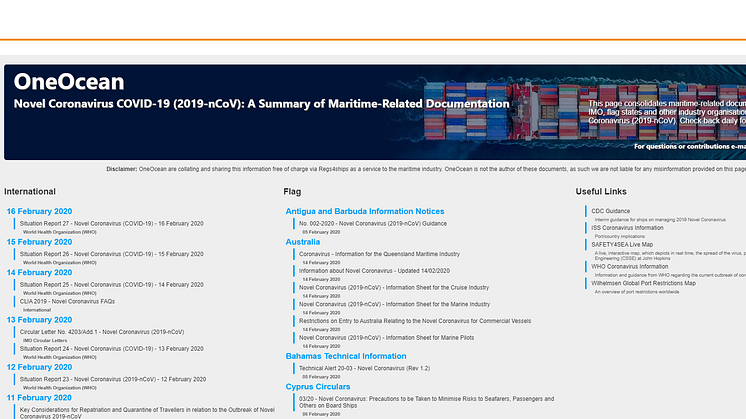Viewport: 746px width, 419px height.
Task: Open Information about Novel Coronavirus Updated 14/02/2020
Action: [374, 271]
